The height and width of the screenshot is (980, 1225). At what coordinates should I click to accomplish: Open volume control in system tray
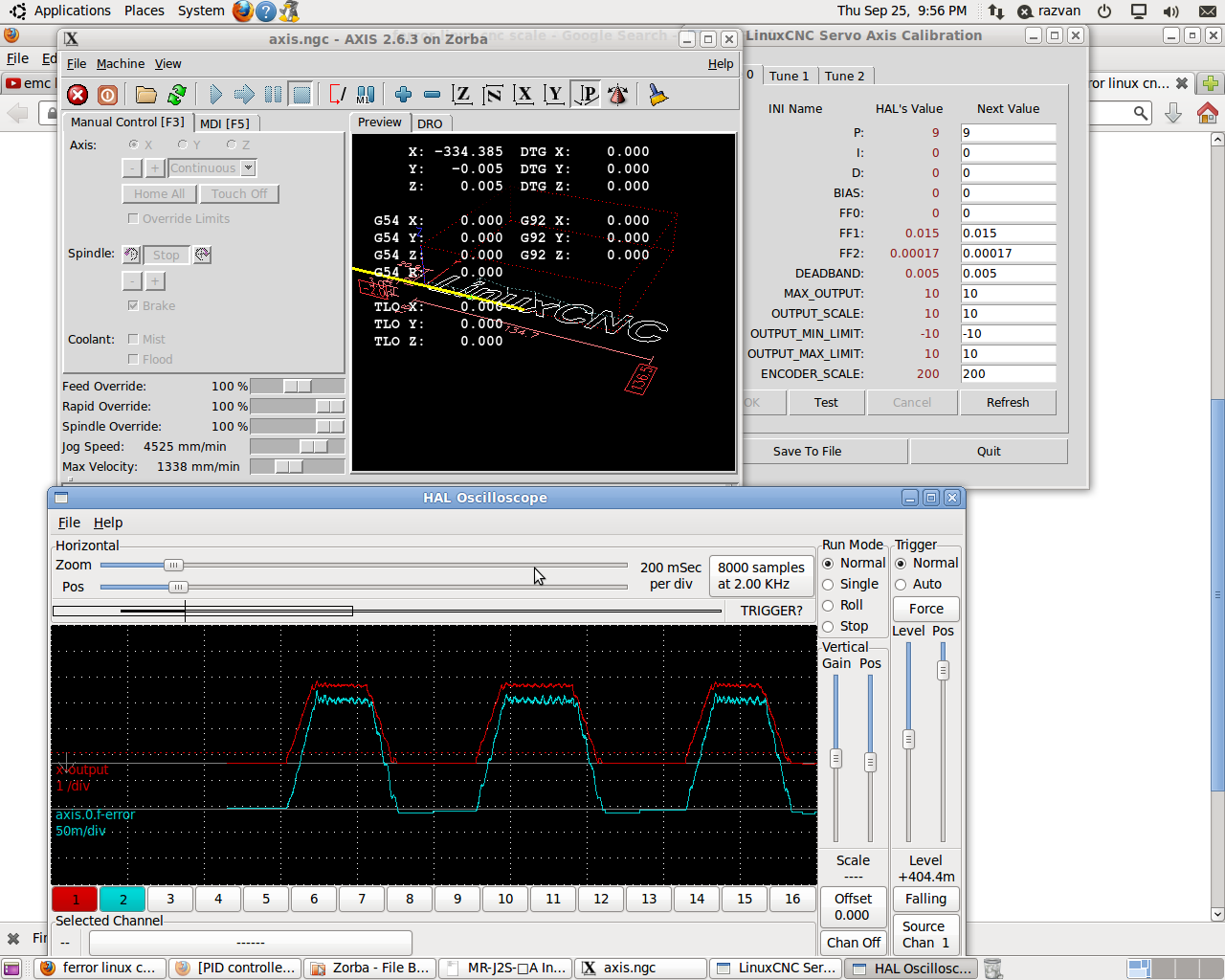click(1170, 11)
